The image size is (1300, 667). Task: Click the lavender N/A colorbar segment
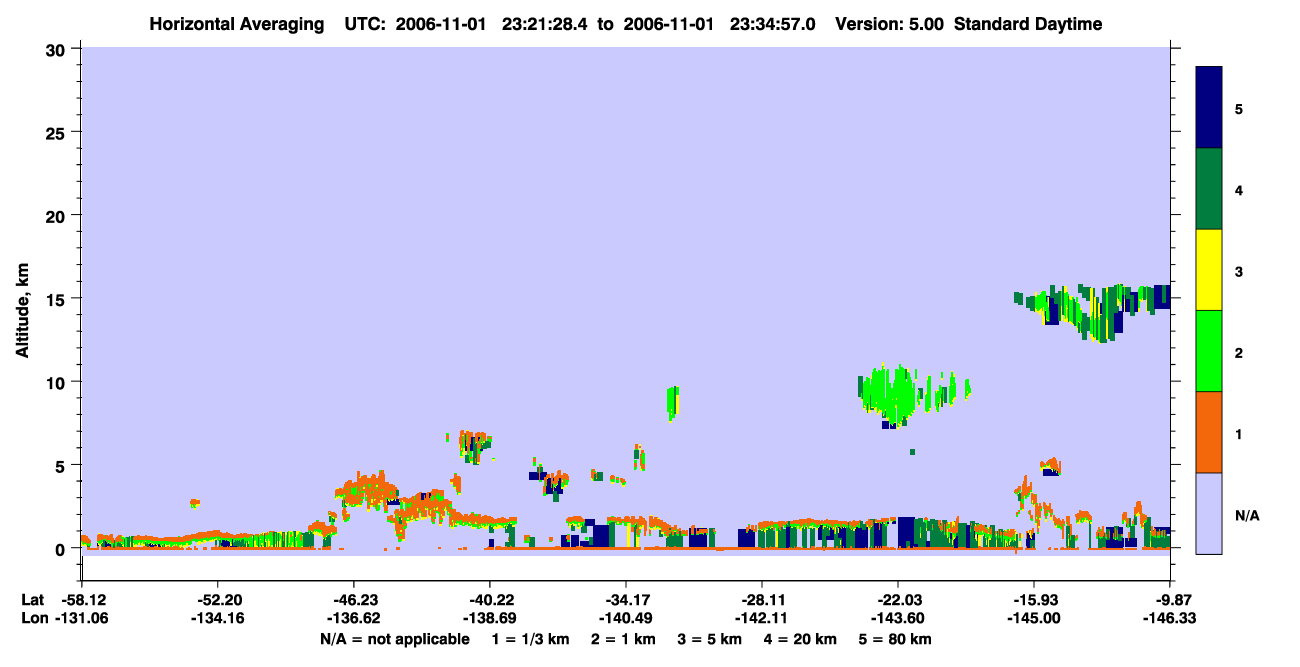(1209, 513)
